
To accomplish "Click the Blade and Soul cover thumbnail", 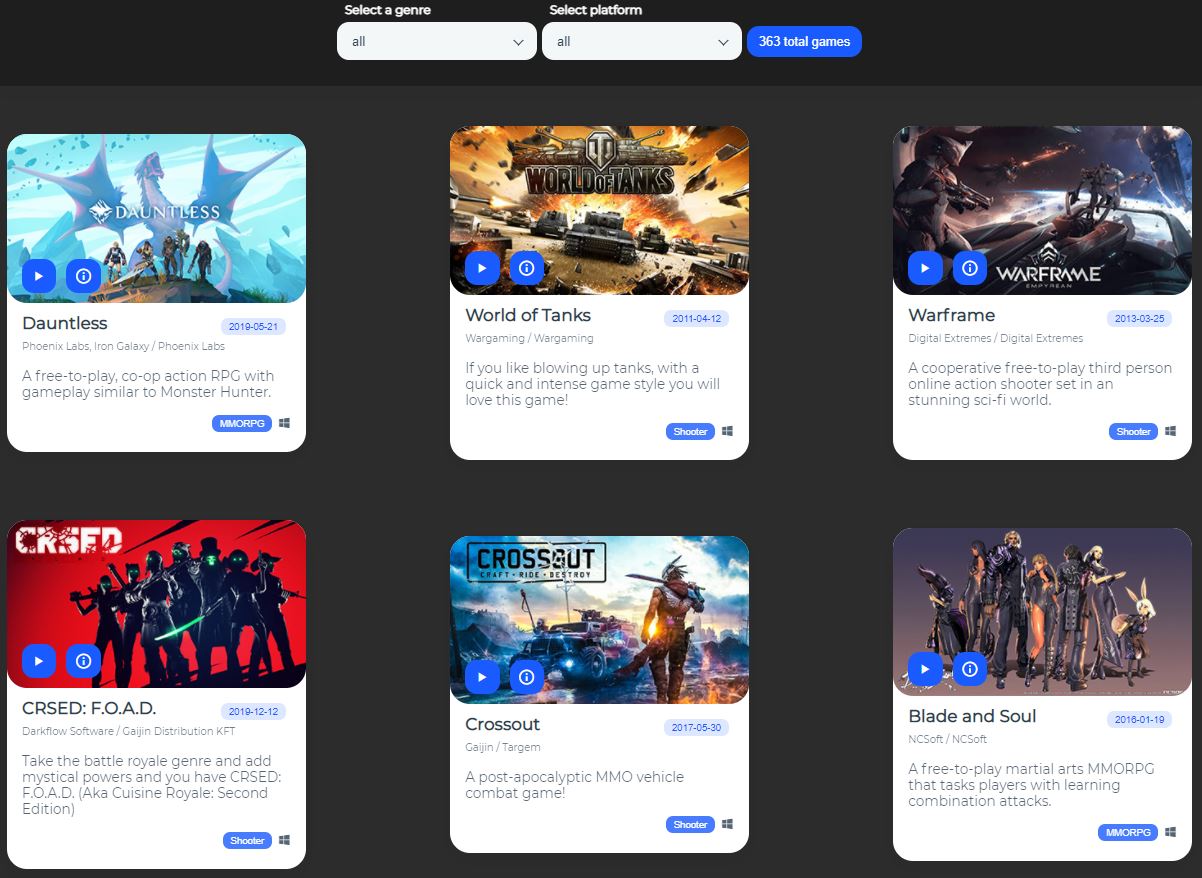I will pyautogui.click(x=1042, y=612).
